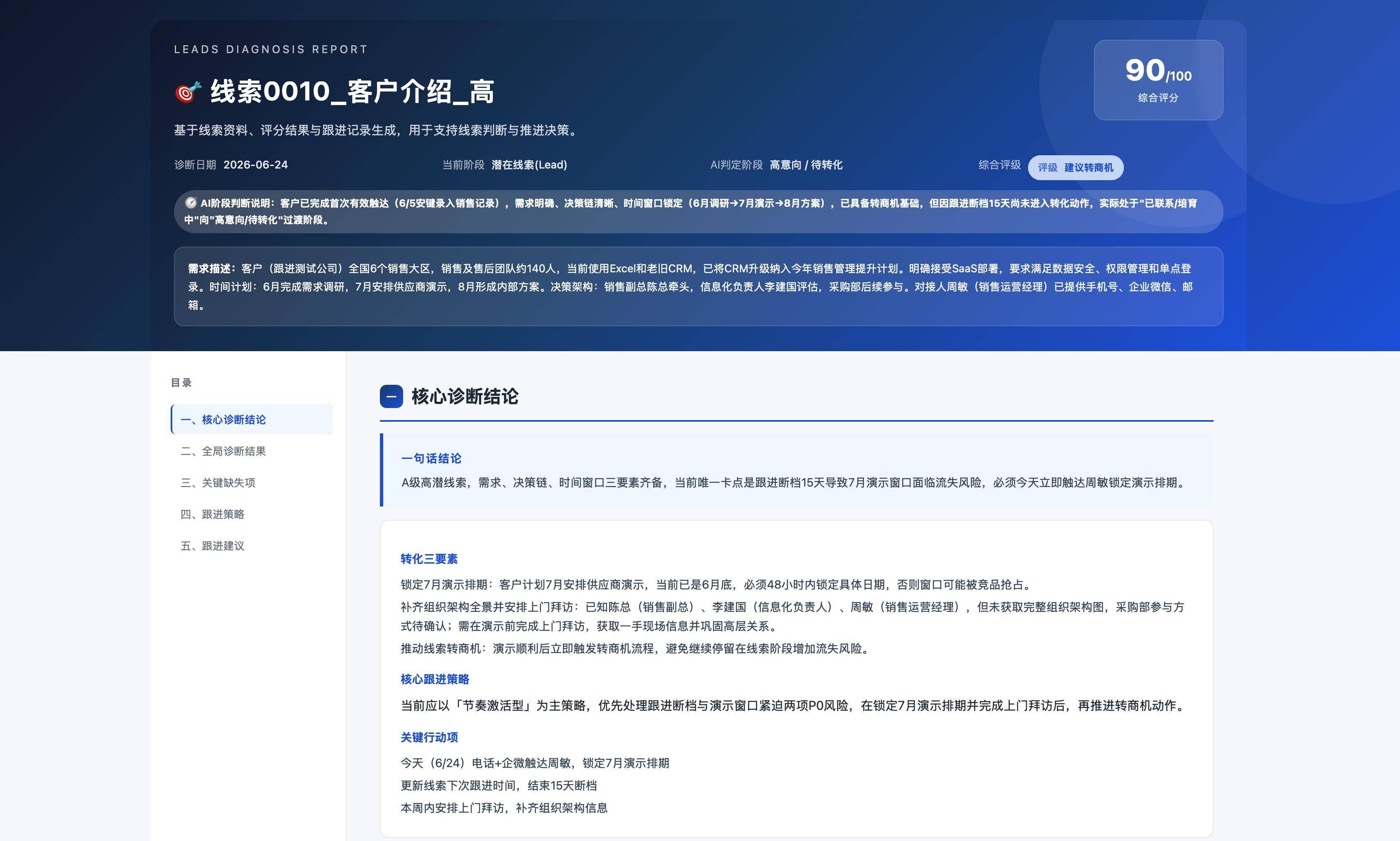Click the line starting 补齐组织架构全景
Screen dimensions: 1400x841
click(x=793, y=616)
